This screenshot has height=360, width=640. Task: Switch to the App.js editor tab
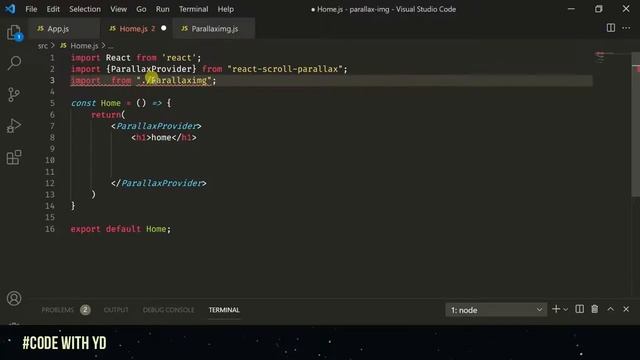coord(64,29)
